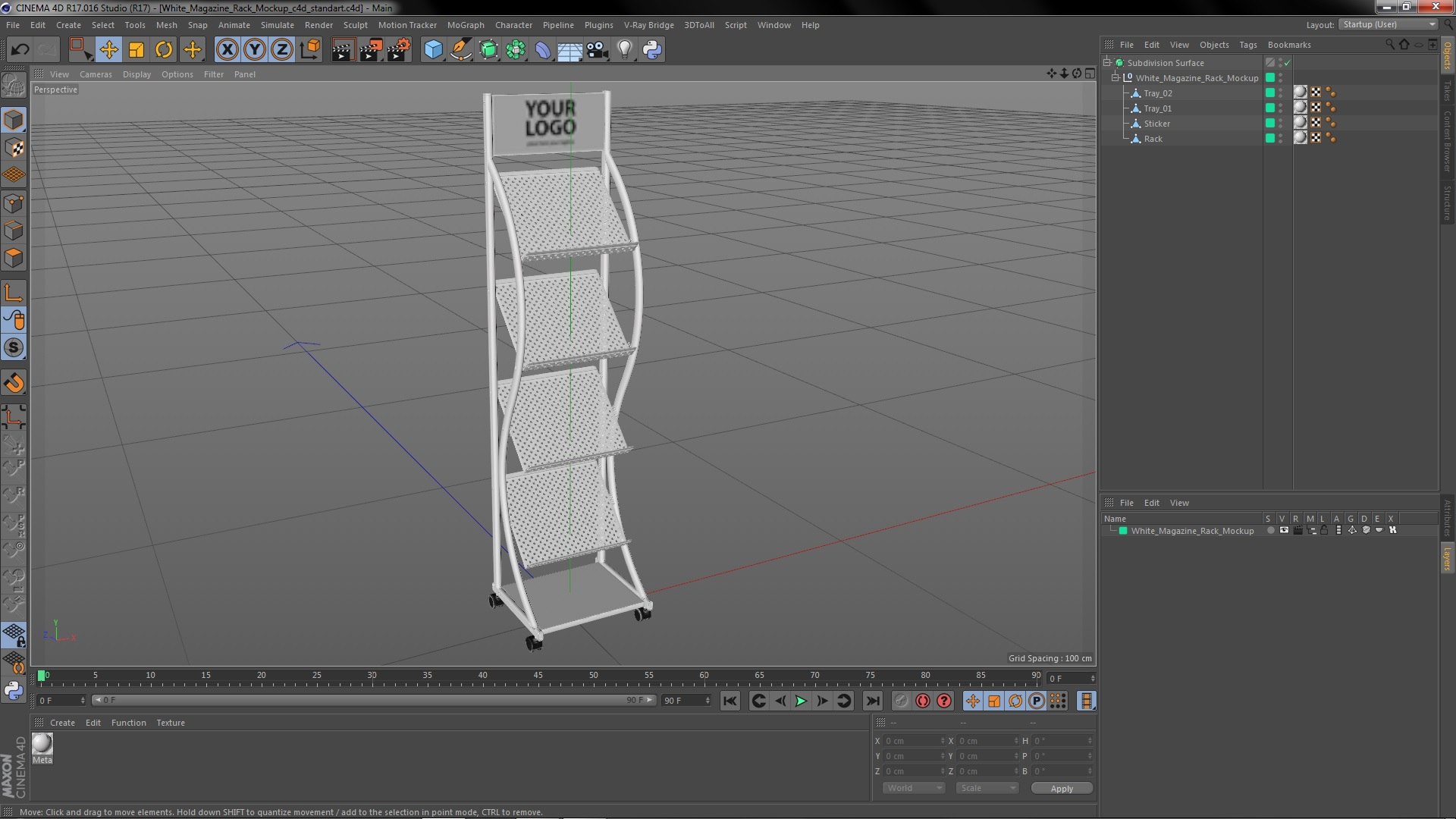Viewport: 1456px width, 819px height.
Task: Toggle Enable Snap icon in left palette
Action: (x=14, y=347)
